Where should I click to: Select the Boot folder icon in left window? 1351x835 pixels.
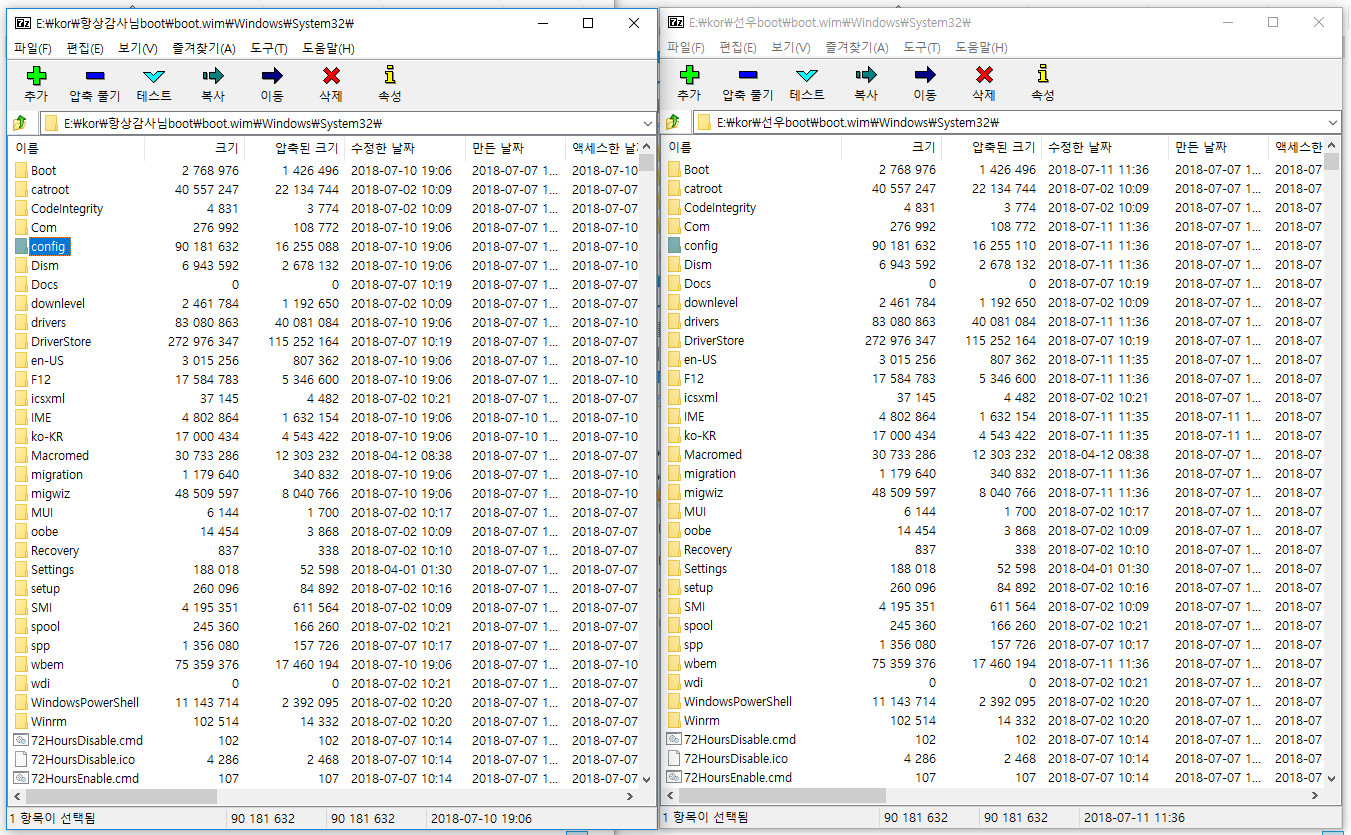point(21,170)
